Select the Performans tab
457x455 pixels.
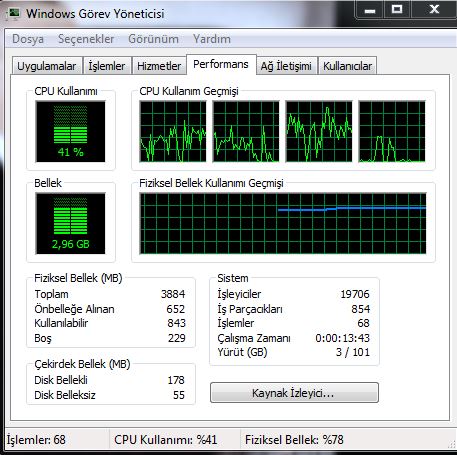pos(221,64)
